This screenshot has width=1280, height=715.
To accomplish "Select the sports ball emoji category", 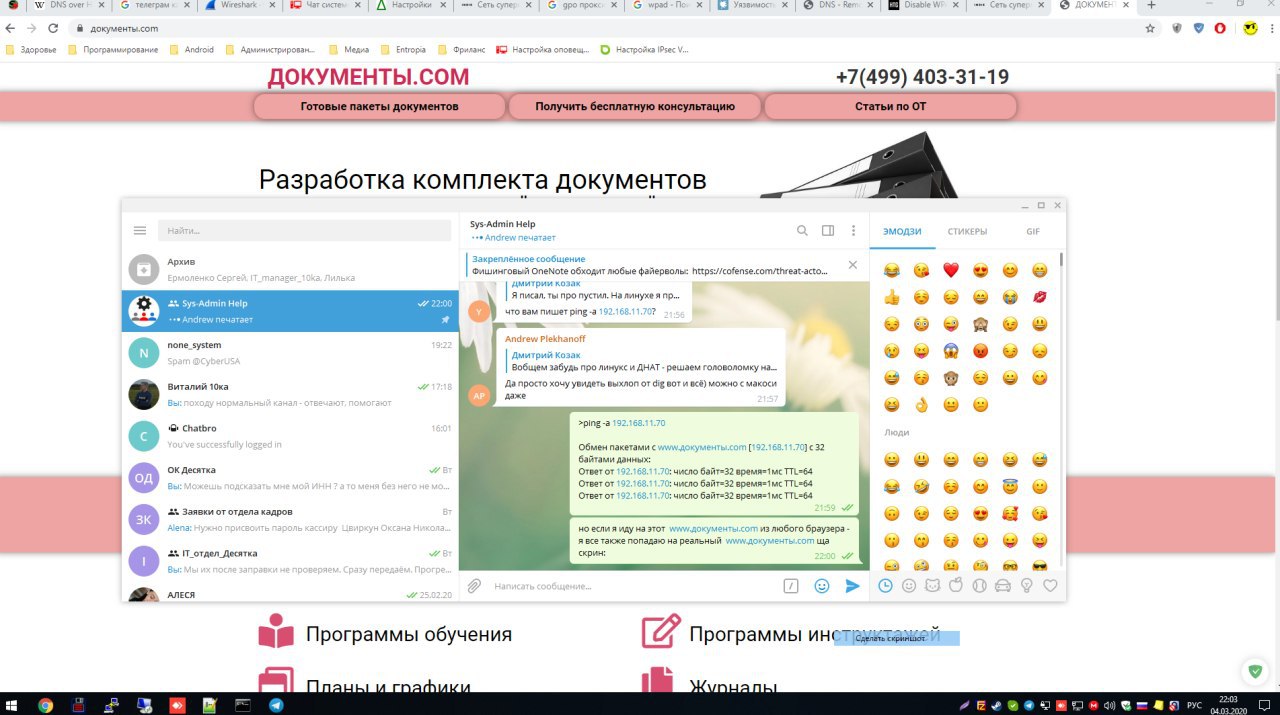I will point(979,586).
